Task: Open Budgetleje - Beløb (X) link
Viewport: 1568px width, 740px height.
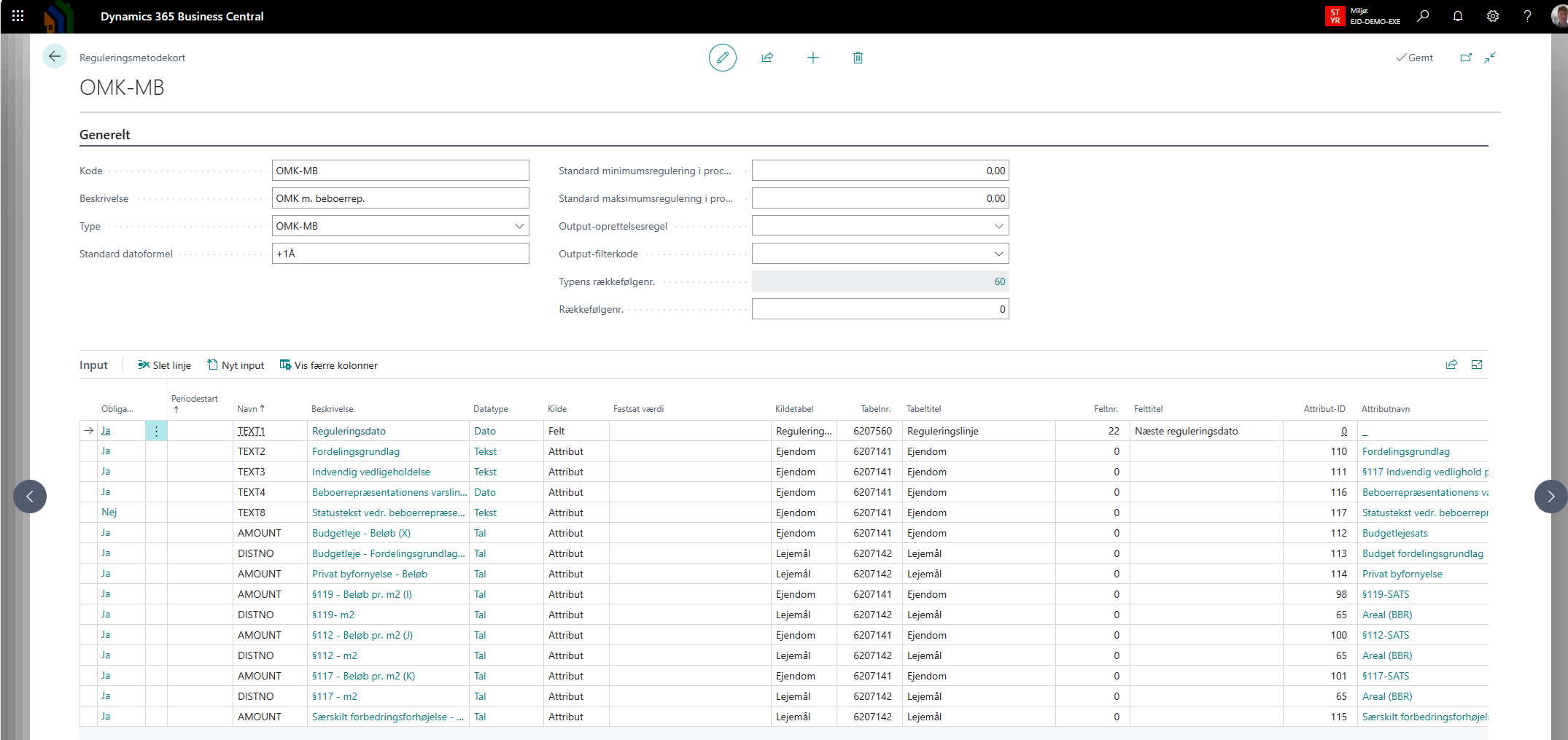Action: (x=361, y=533)
